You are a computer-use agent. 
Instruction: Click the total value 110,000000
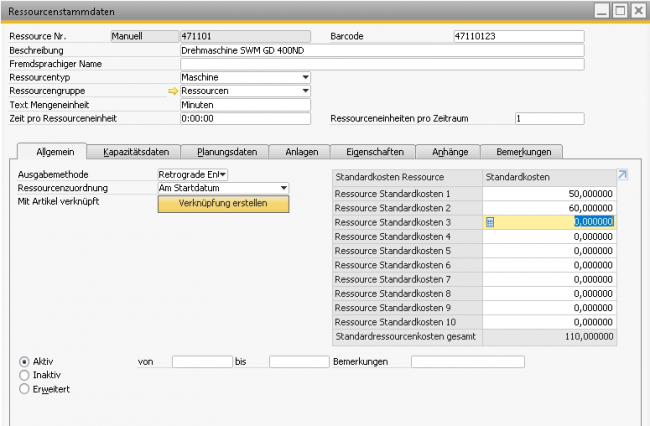549,336
